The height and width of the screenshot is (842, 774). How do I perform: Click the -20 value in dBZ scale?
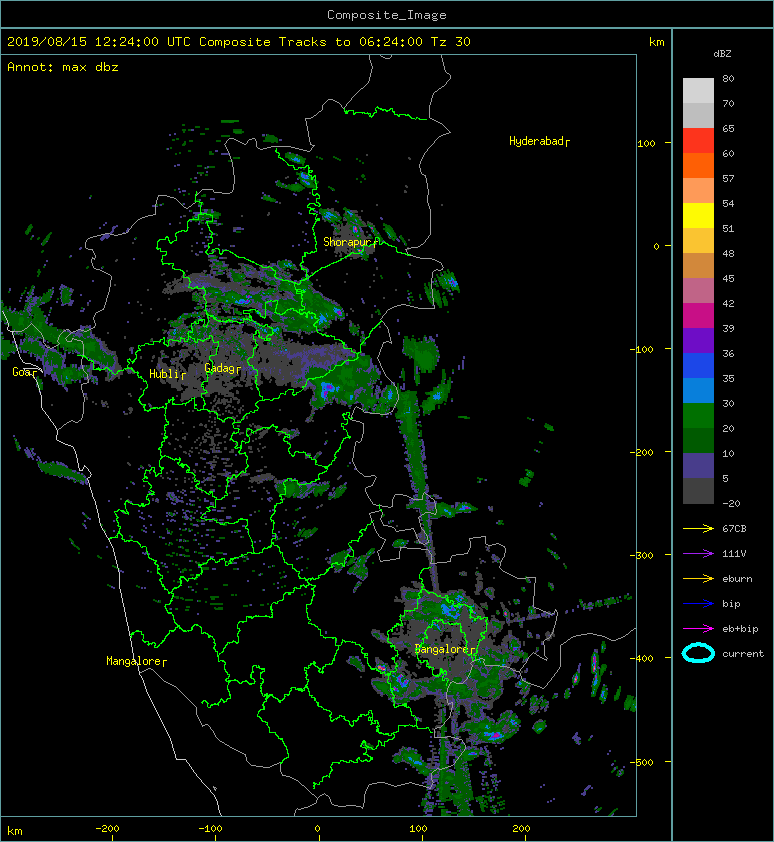point(731,504)
